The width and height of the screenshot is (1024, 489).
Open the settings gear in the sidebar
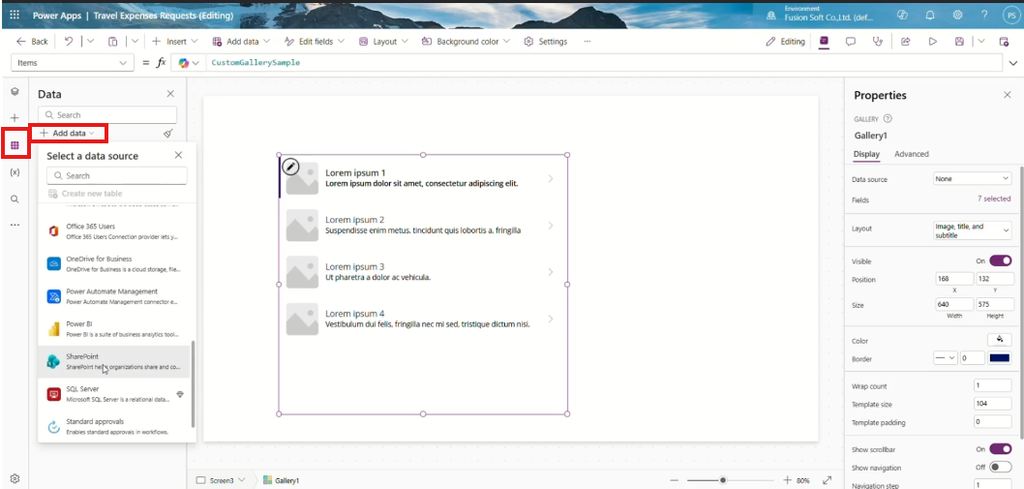[15, 479]
